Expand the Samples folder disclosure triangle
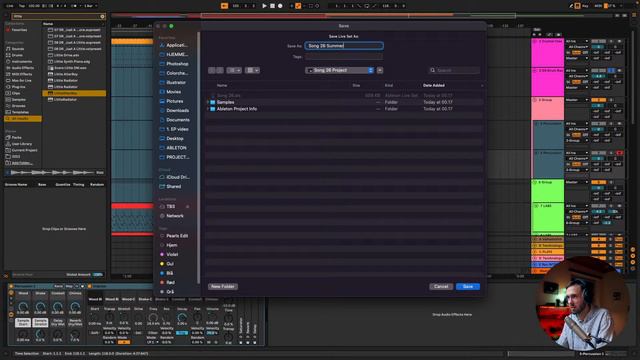 208,102
